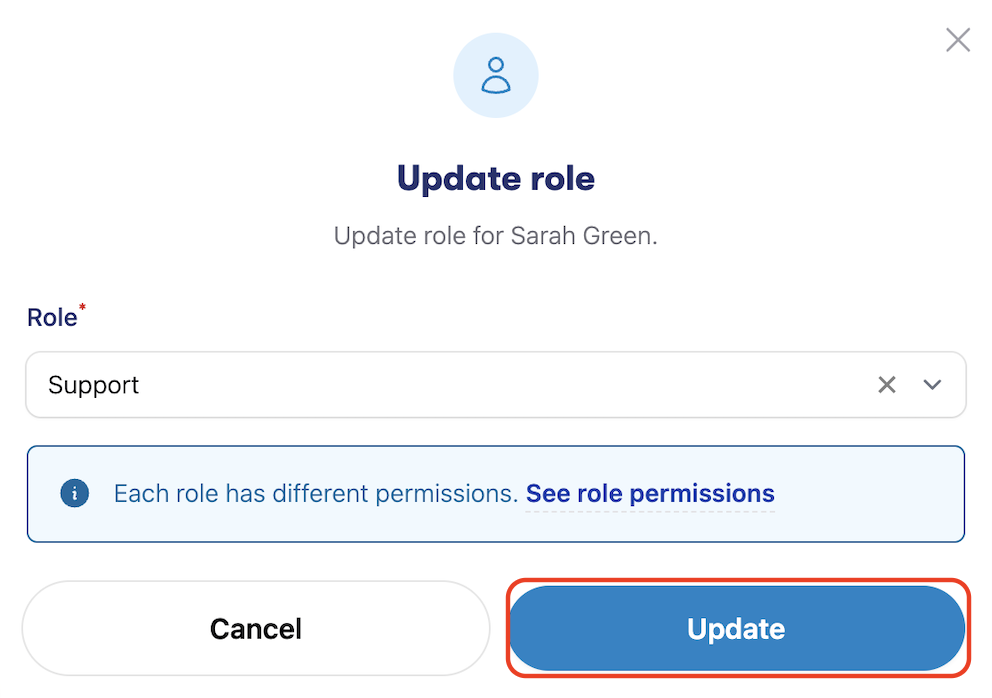Click the 'Each role has different permissions' text

point(316,494)
